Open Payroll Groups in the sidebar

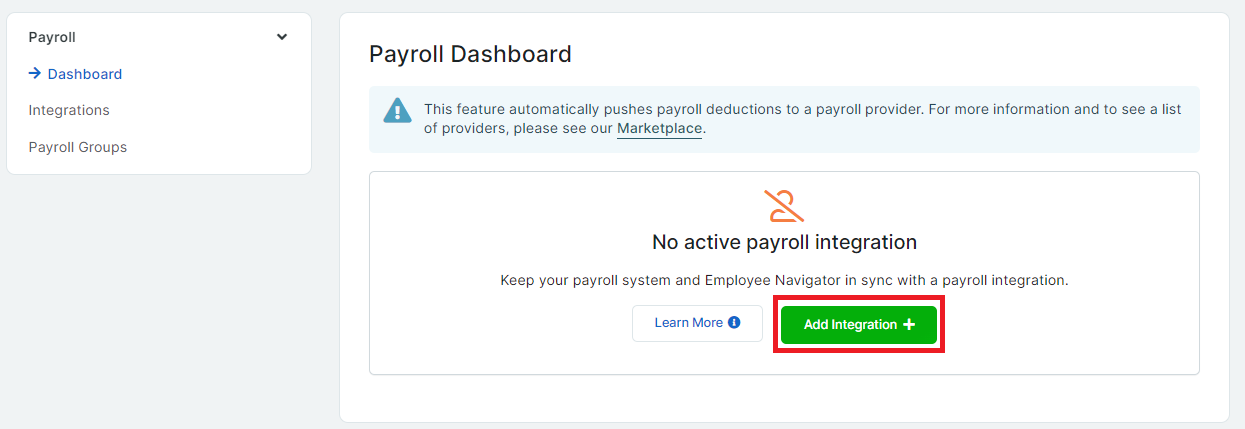tap(78, 147)
